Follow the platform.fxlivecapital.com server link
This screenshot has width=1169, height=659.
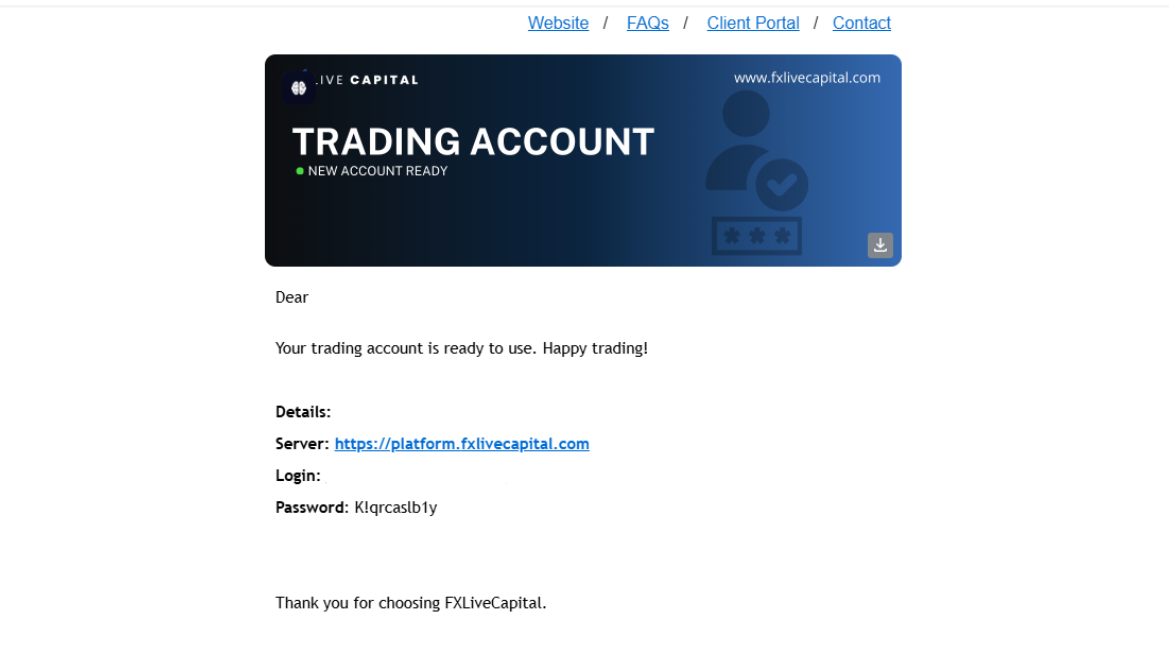(x=461, y=444)
